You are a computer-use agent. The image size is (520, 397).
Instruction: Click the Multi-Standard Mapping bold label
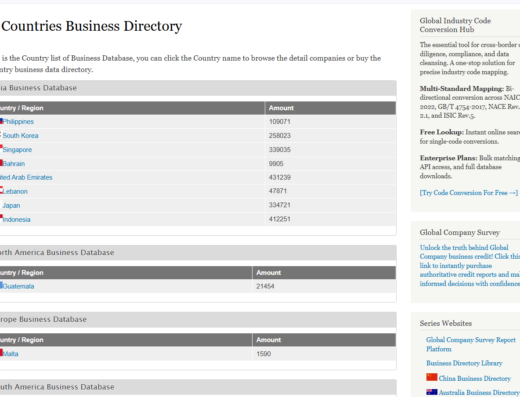(x=462, y=89)
